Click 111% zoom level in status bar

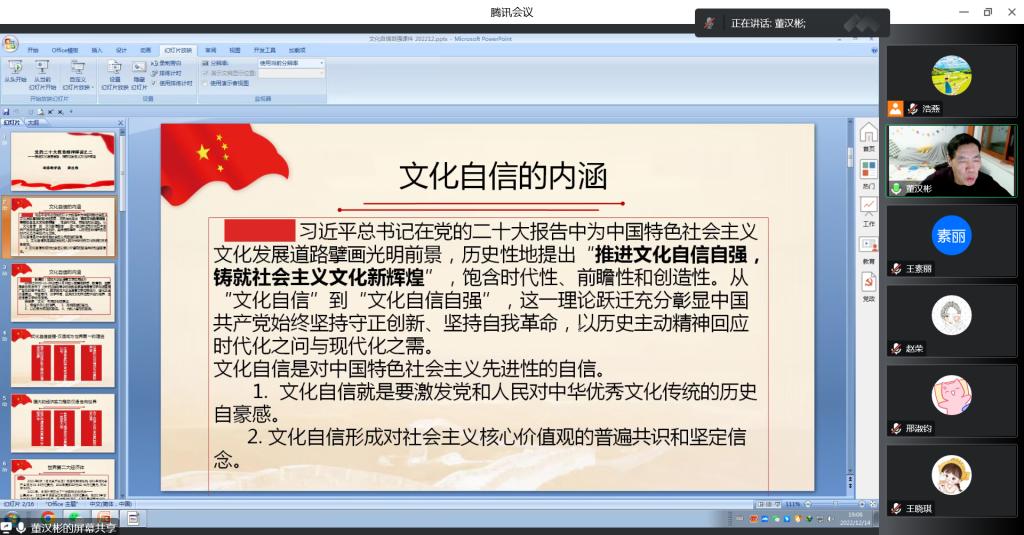click(x=792, y=504)
